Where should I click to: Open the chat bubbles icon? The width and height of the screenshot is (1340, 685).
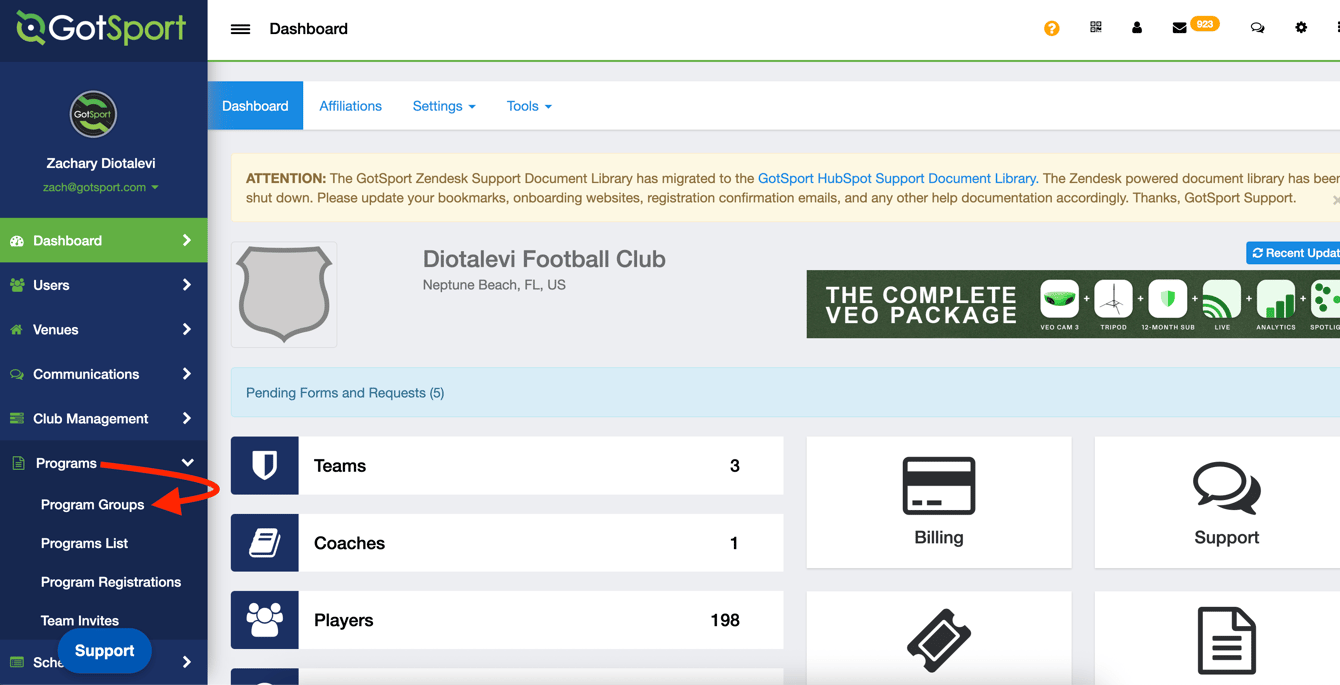(1257, 28)
